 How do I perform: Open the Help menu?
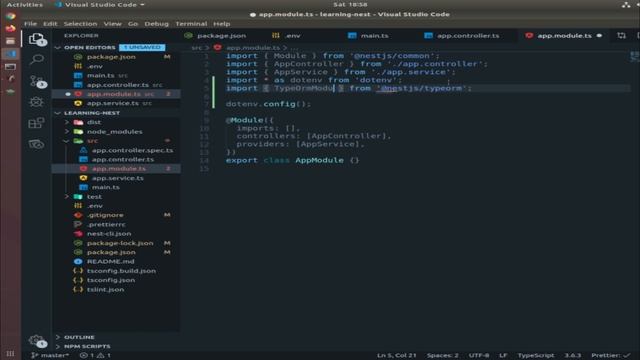coord(222,24)
